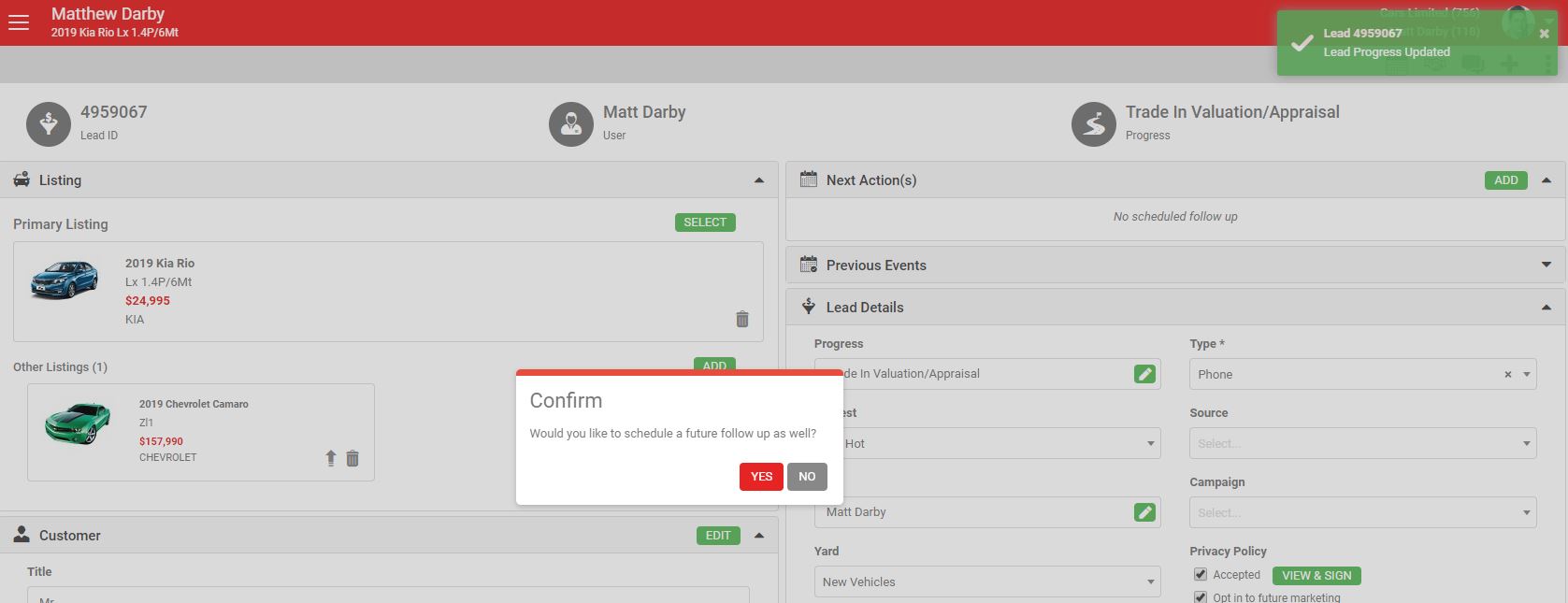Click EDIT in the Customer panel

tap(718, 536)
